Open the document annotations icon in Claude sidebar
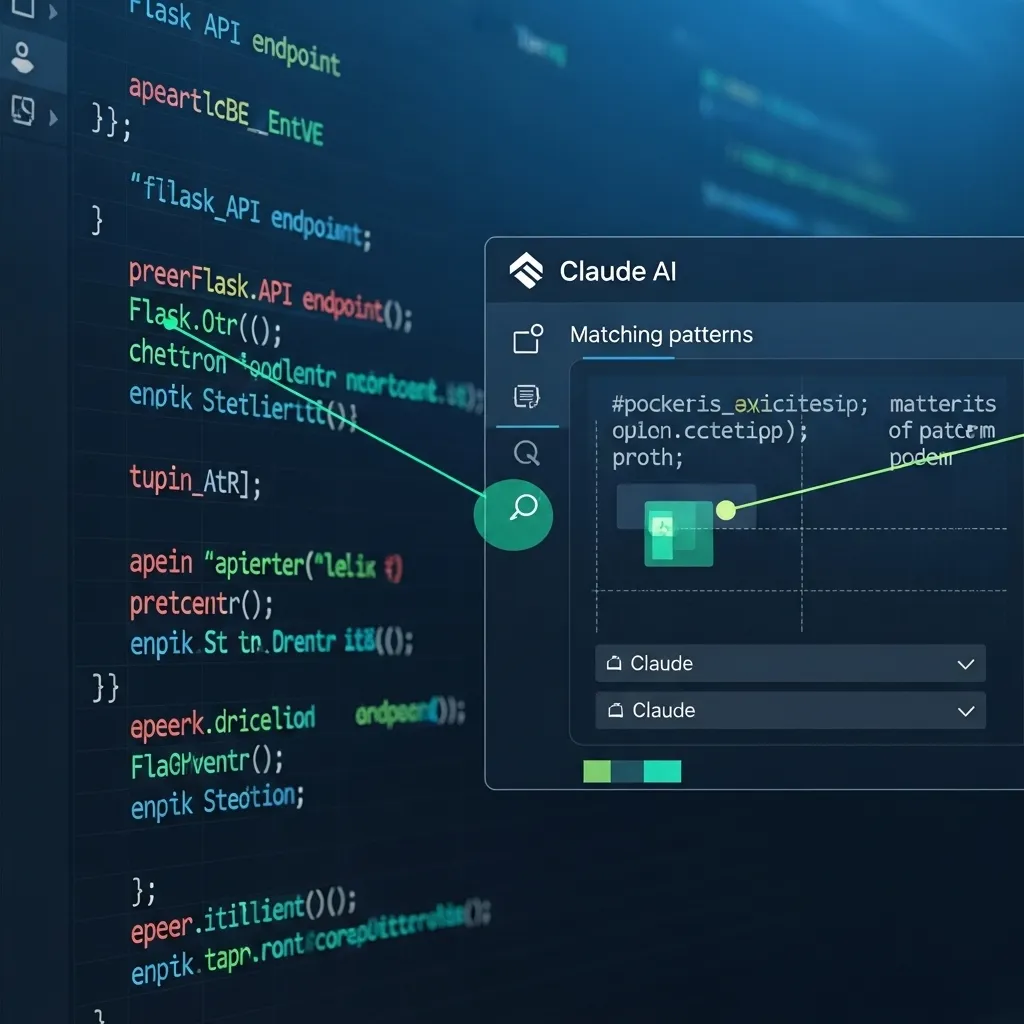Screen dimensions: 1024x1024 [527, 396]
